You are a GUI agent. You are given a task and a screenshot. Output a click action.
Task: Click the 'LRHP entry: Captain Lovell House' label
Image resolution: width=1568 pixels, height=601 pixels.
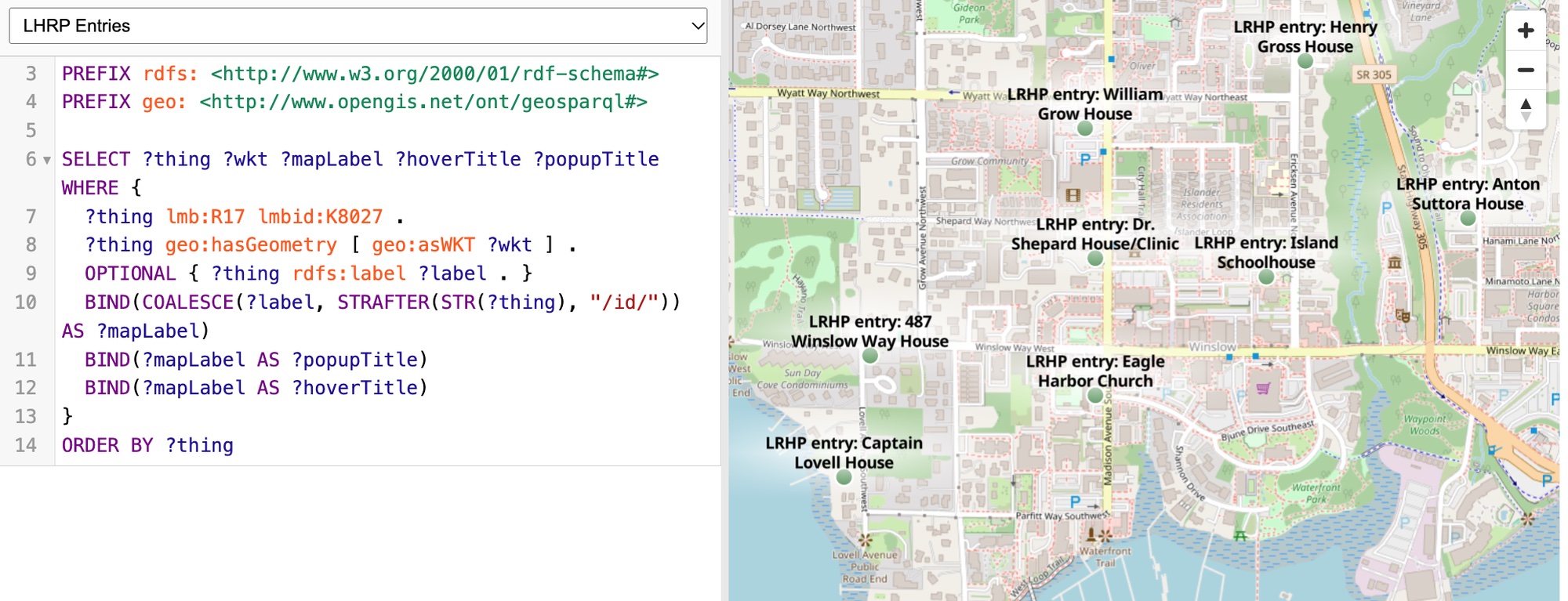[844, 453]
